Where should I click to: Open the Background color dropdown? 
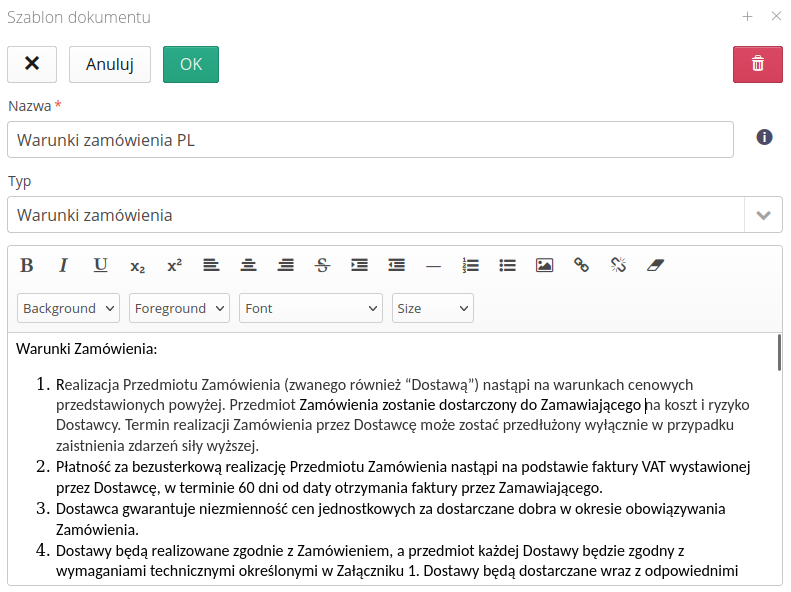(68, 308)
